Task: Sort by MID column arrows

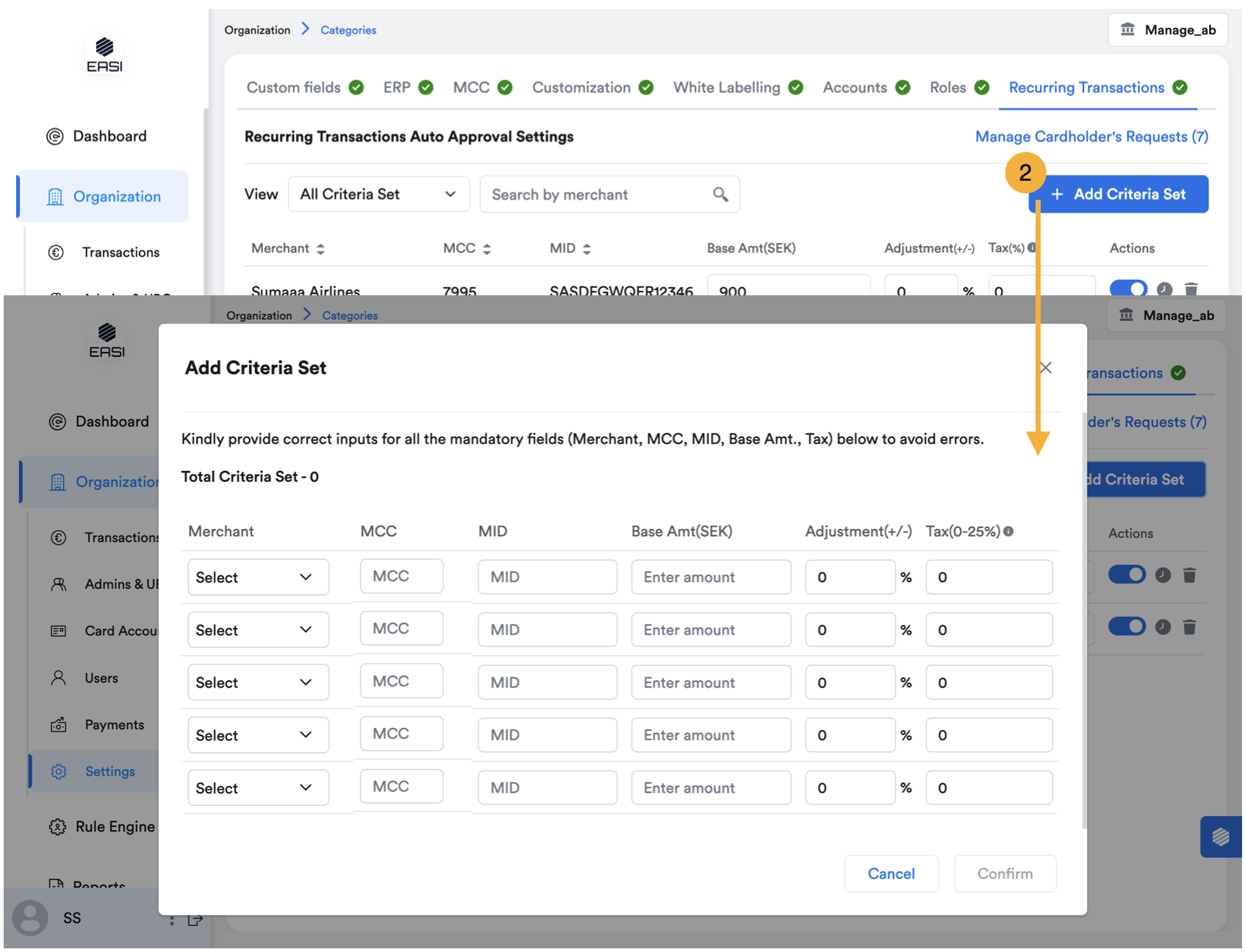Action: pyautogui.click(x=586, y=249)
